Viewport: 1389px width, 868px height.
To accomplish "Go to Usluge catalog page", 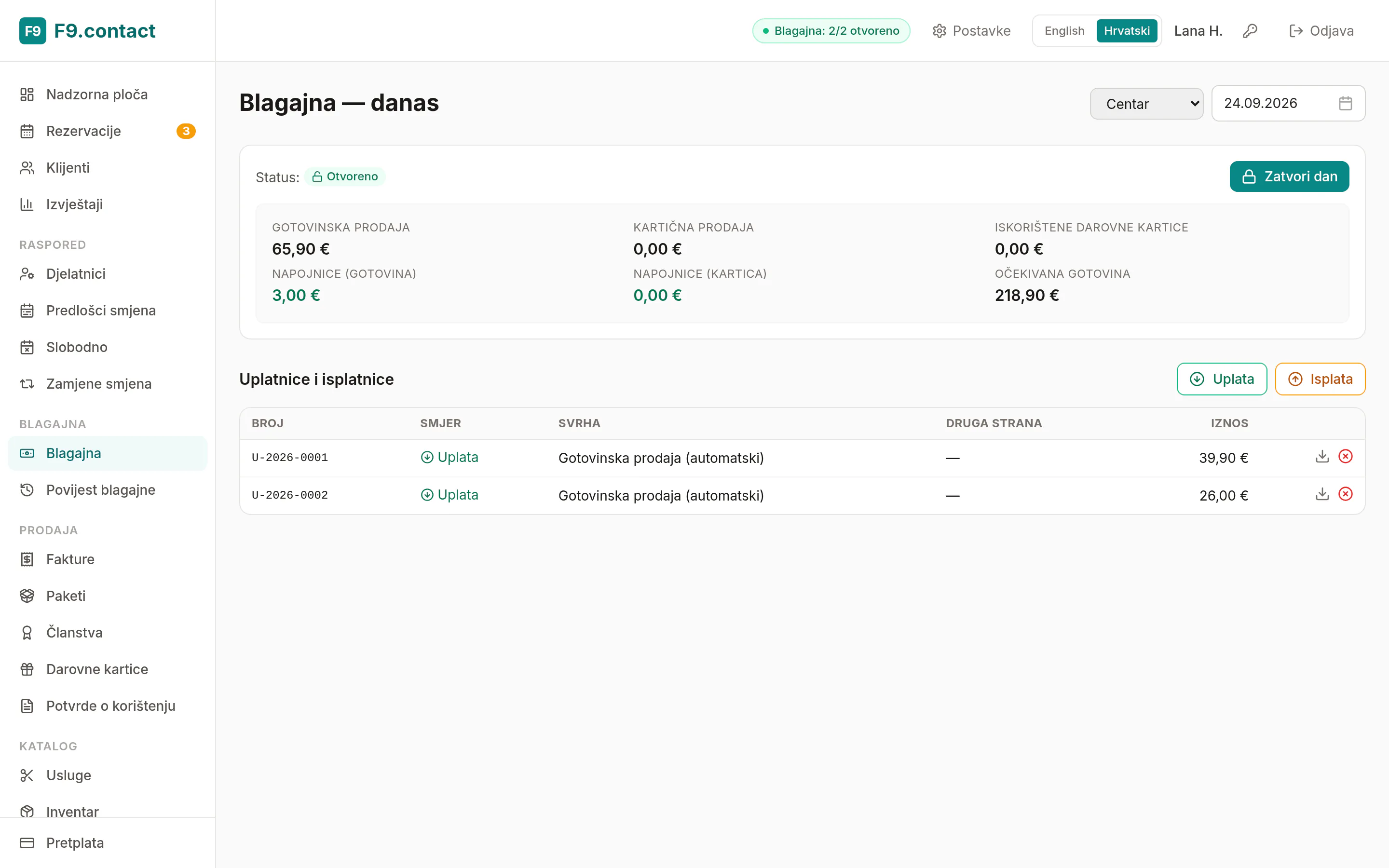I will point(108,776).
